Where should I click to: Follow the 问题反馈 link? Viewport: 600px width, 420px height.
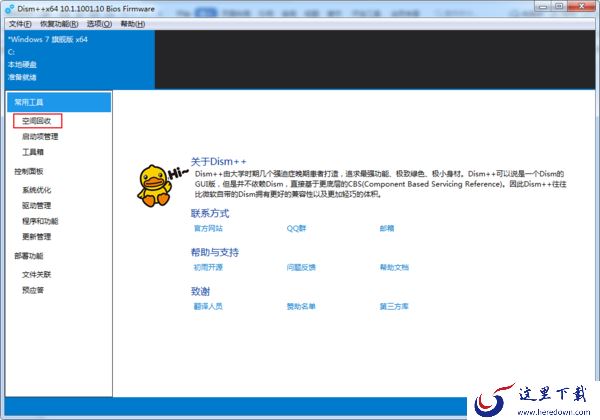point(301,267)
